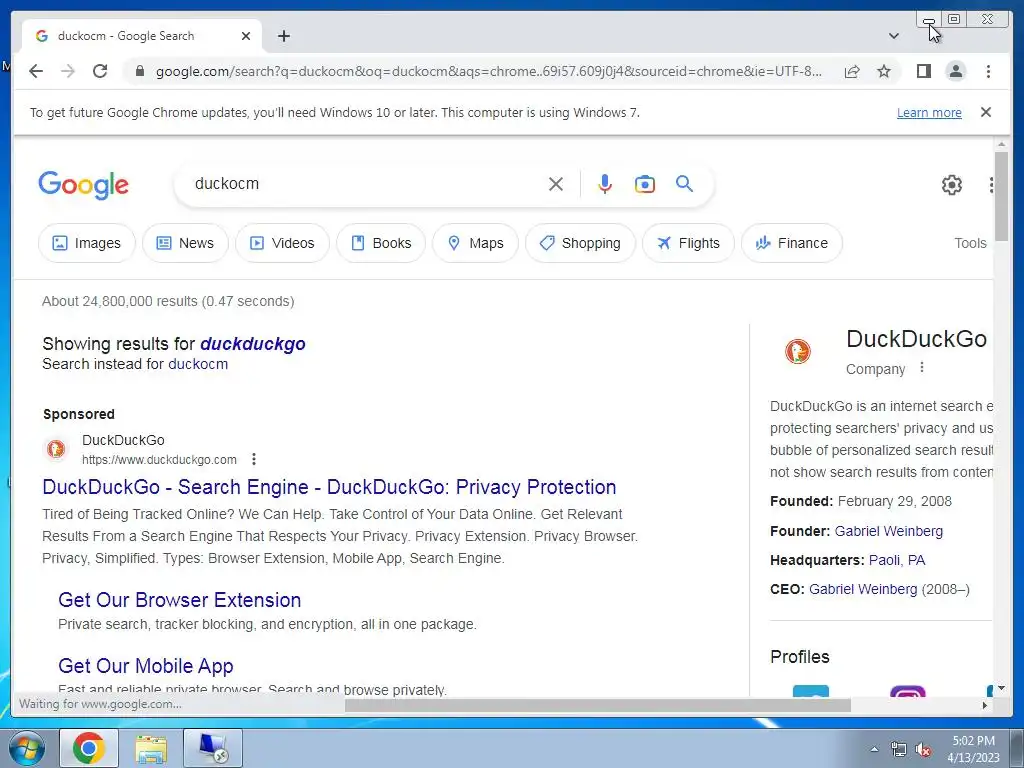Click the Google logo
Image resolution: width=1024 pixels, height=768 pixels.
pos(84,185)
